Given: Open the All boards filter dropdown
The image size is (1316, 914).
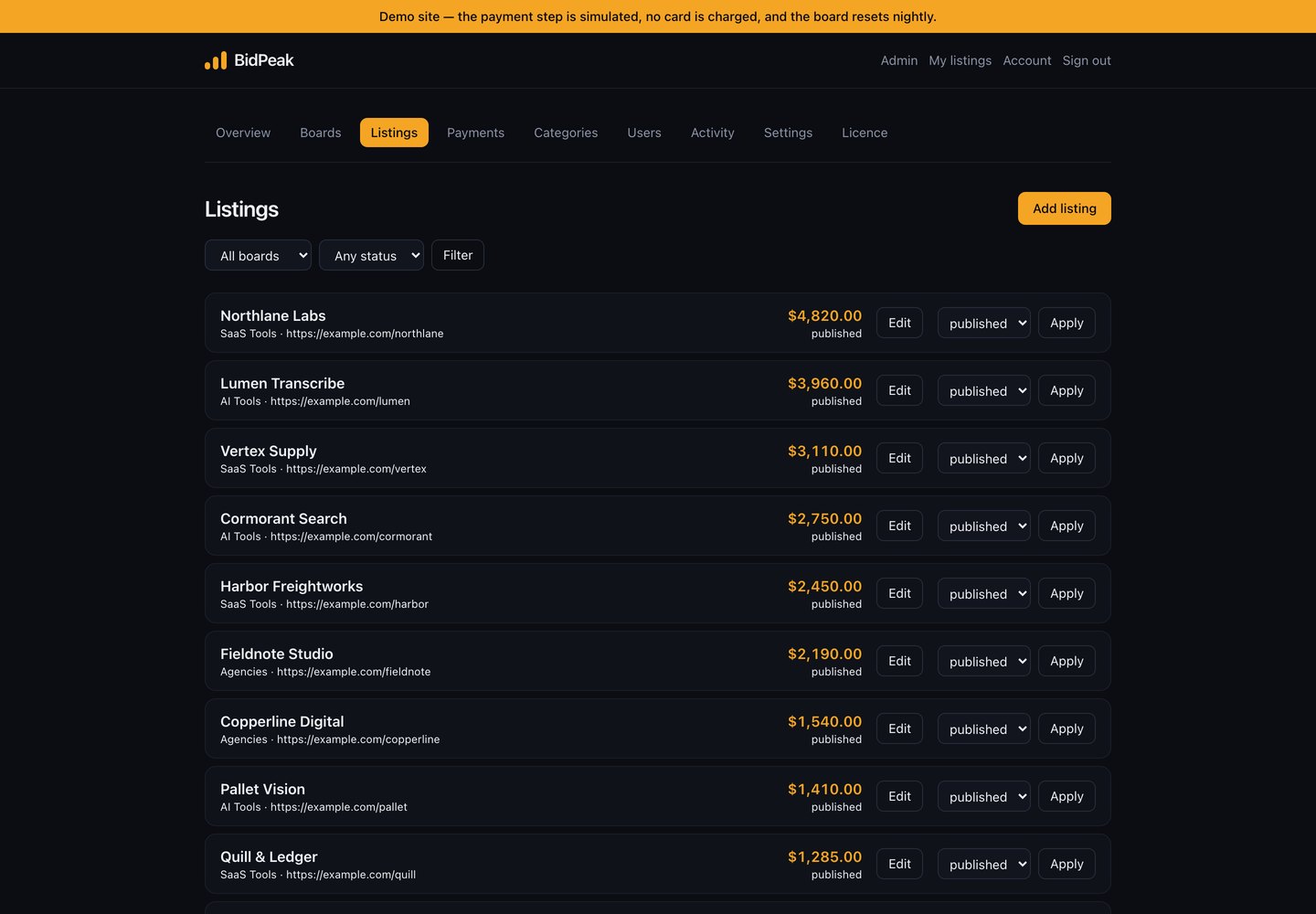Looking at the screenshot, I should tap(258, 255).
